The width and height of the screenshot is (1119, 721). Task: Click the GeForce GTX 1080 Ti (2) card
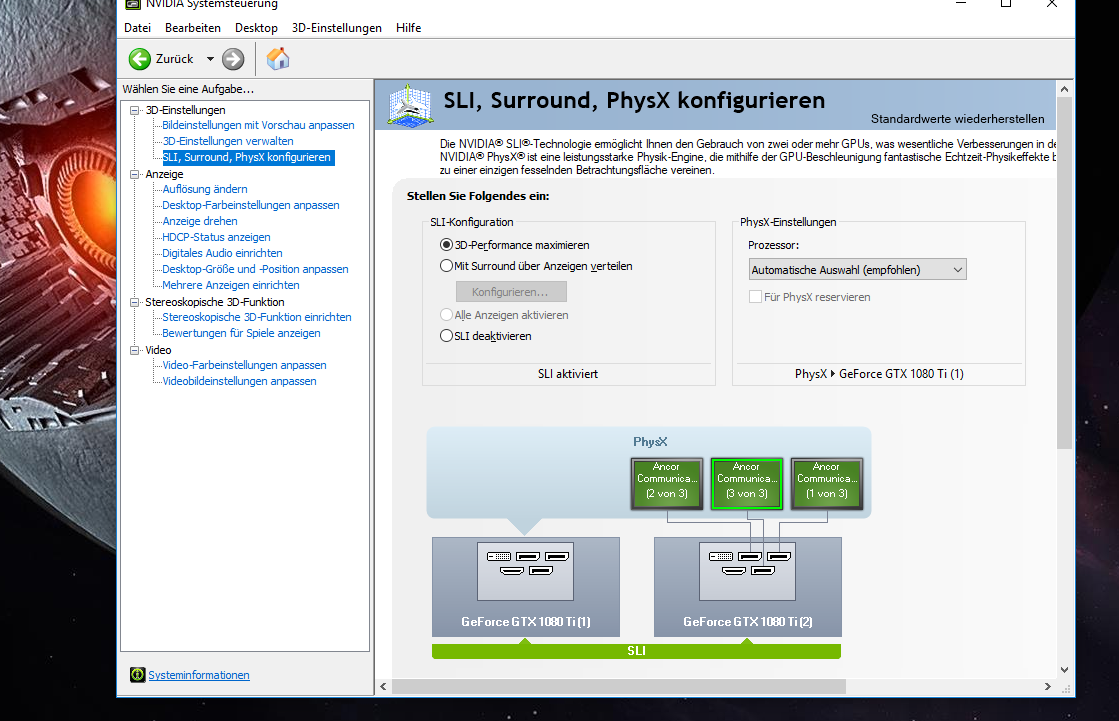point(748,587)
